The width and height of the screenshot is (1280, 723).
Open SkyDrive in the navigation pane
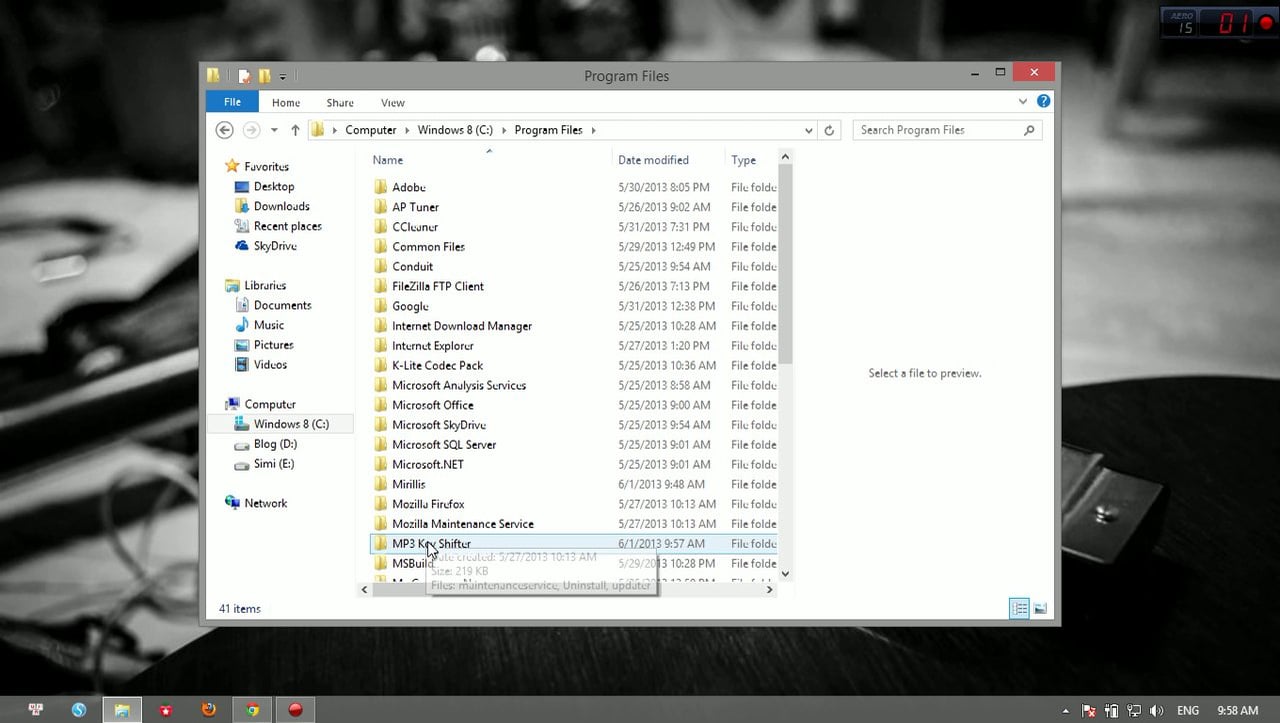[275, 246]
